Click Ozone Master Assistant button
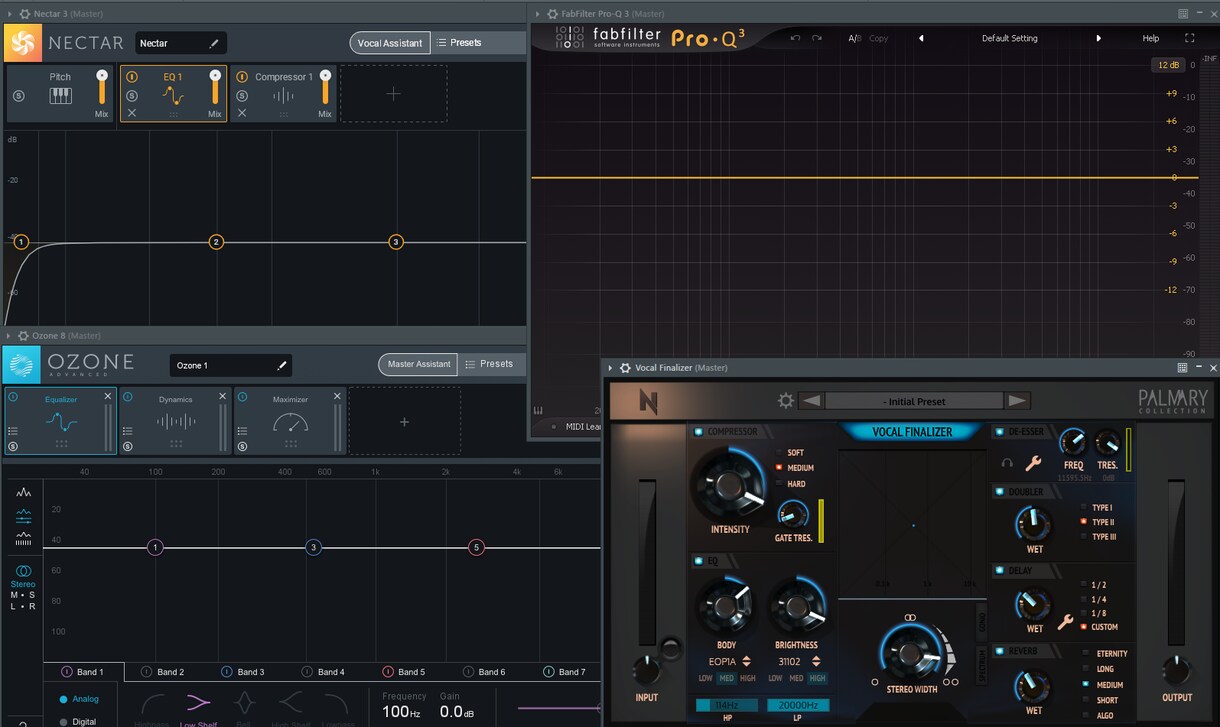 pyautogui.click(x=419, y=364)
